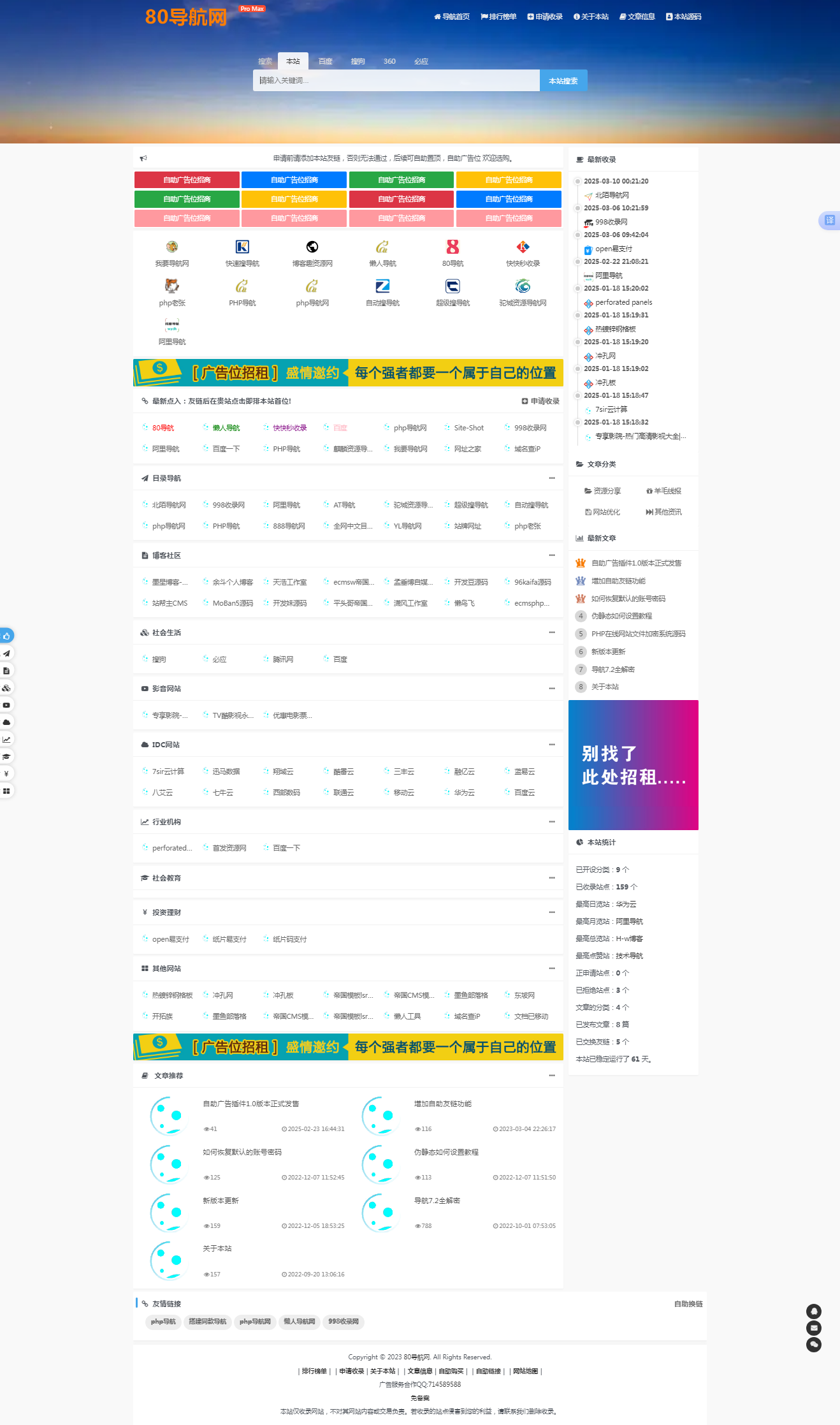The image size is (840, 1425).
Task: Open the 阿里导航 site icon
Action: 172,325
